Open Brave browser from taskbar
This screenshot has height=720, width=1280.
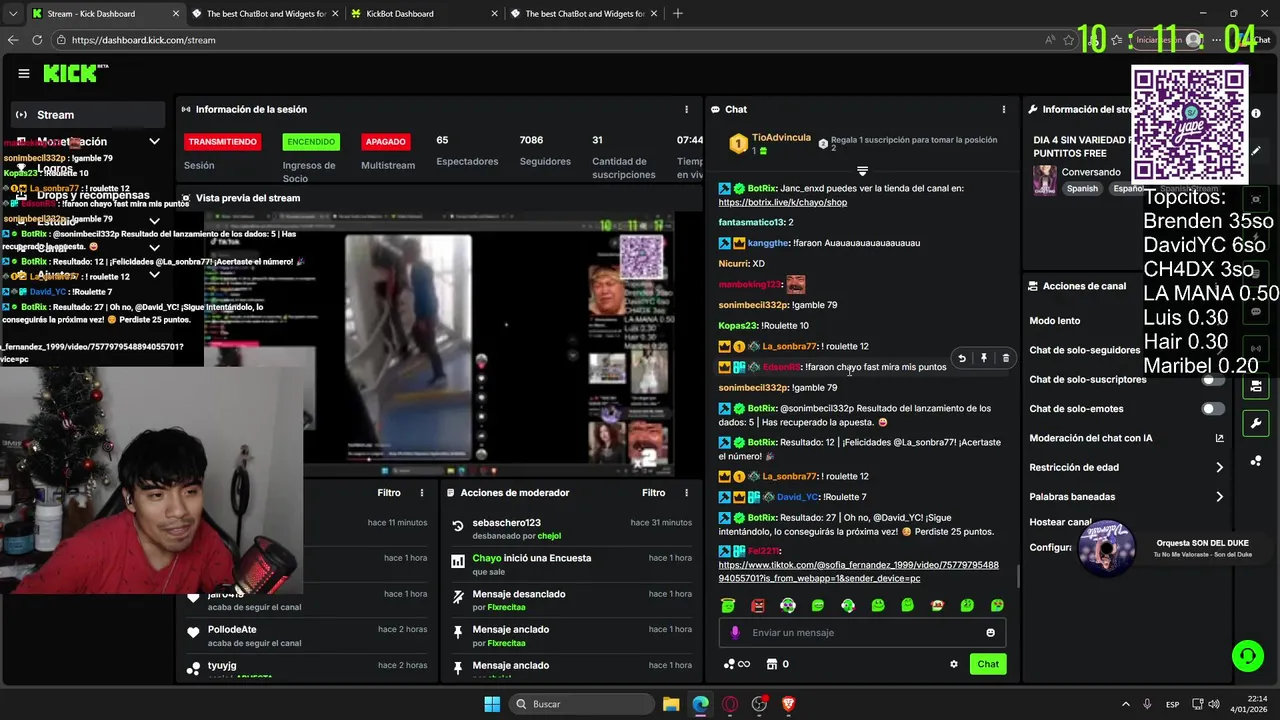tap(789, 704)
